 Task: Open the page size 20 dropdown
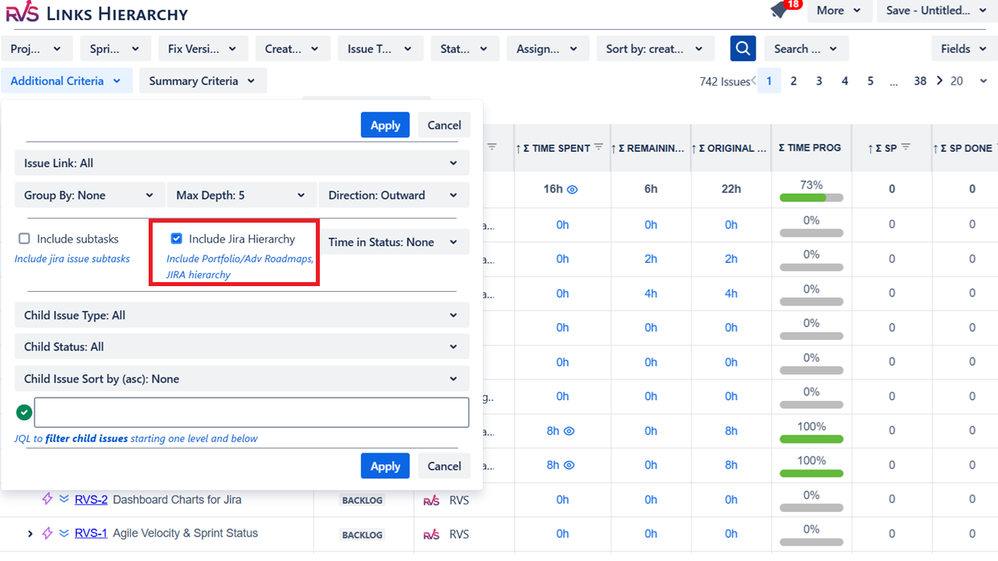click(x=969, y=81)
